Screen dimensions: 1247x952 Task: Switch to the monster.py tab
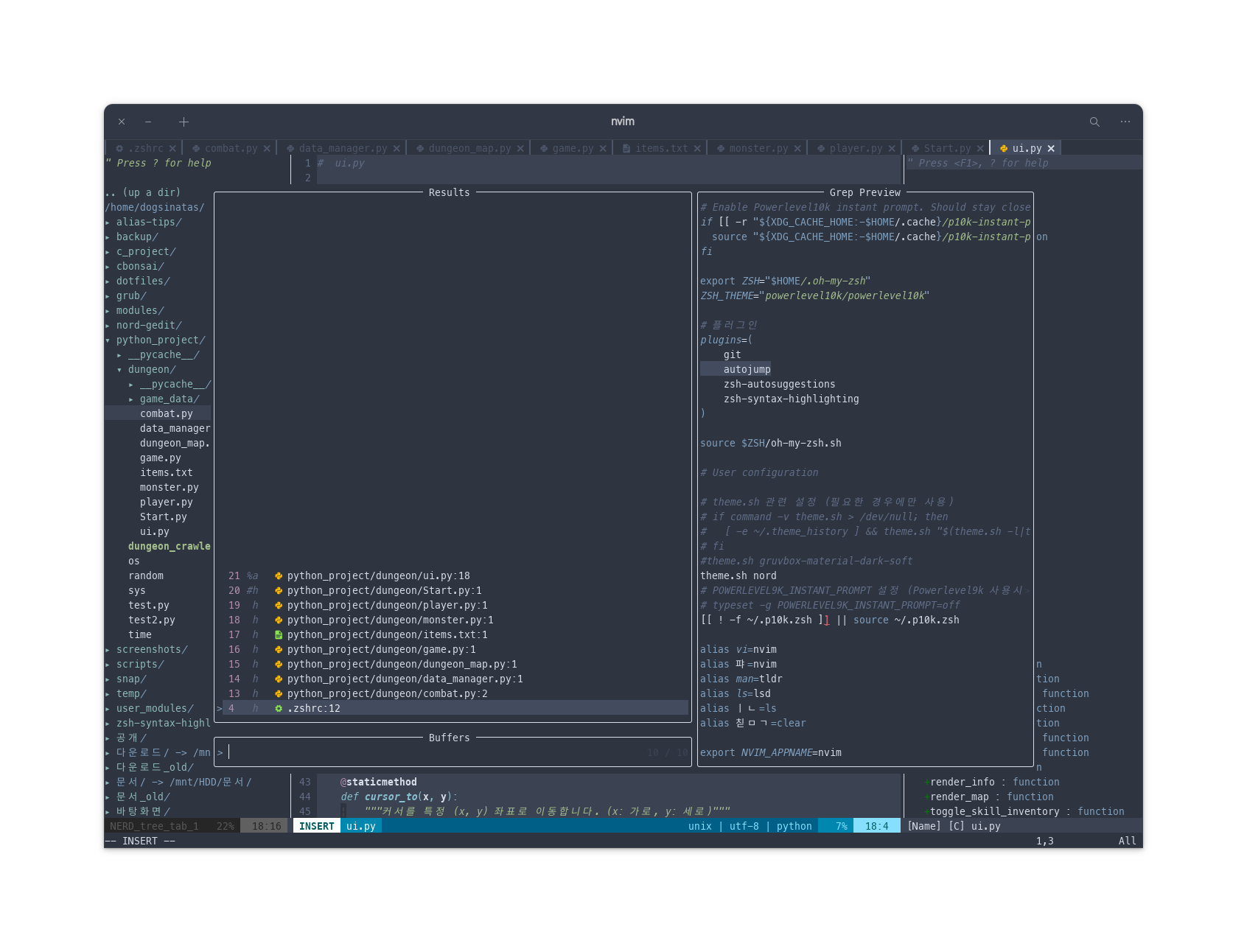tap(758, 149)
